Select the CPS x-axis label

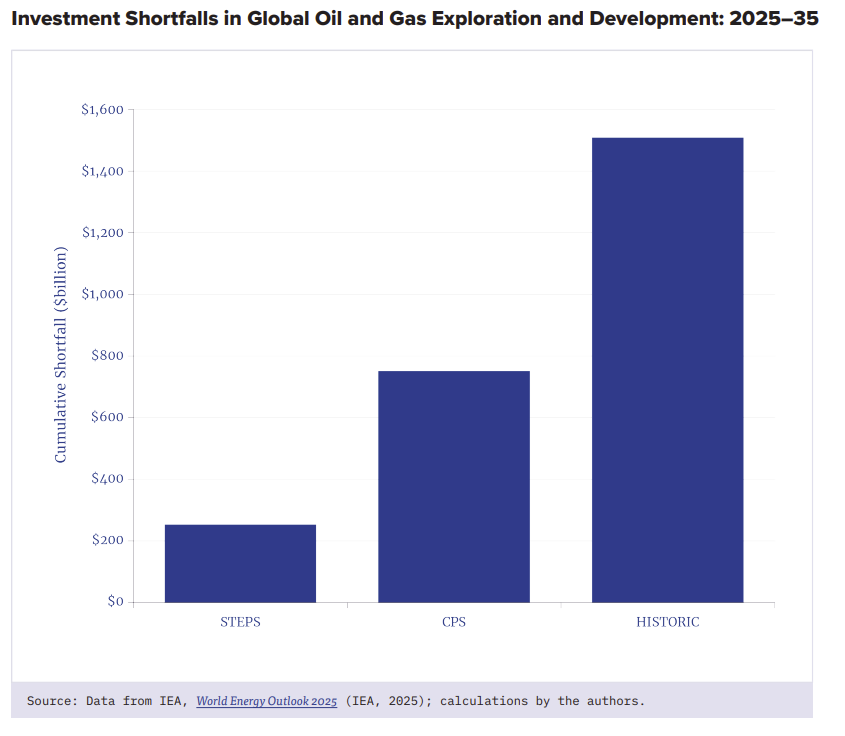click(x=453, y=622)
